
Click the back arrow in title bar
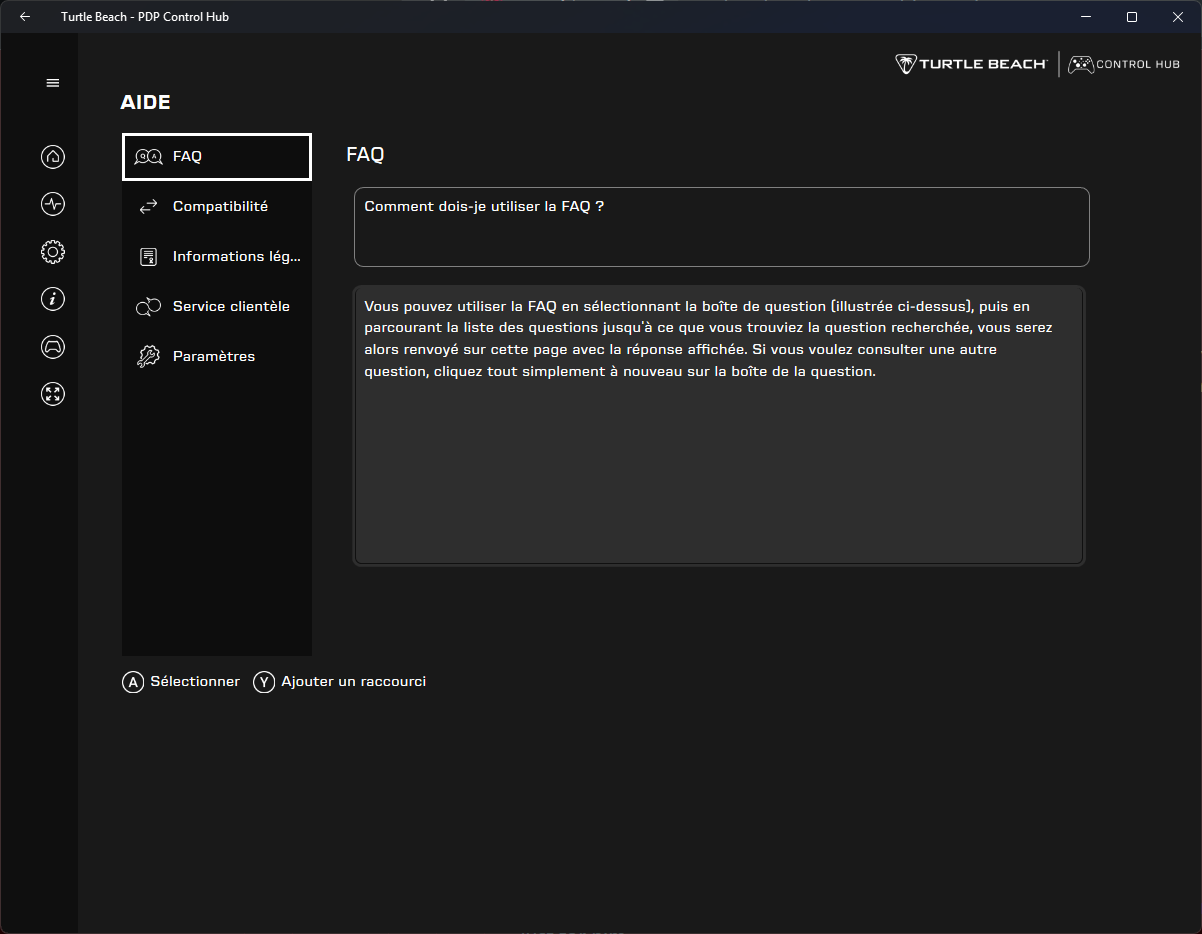(x=25, y=17)
